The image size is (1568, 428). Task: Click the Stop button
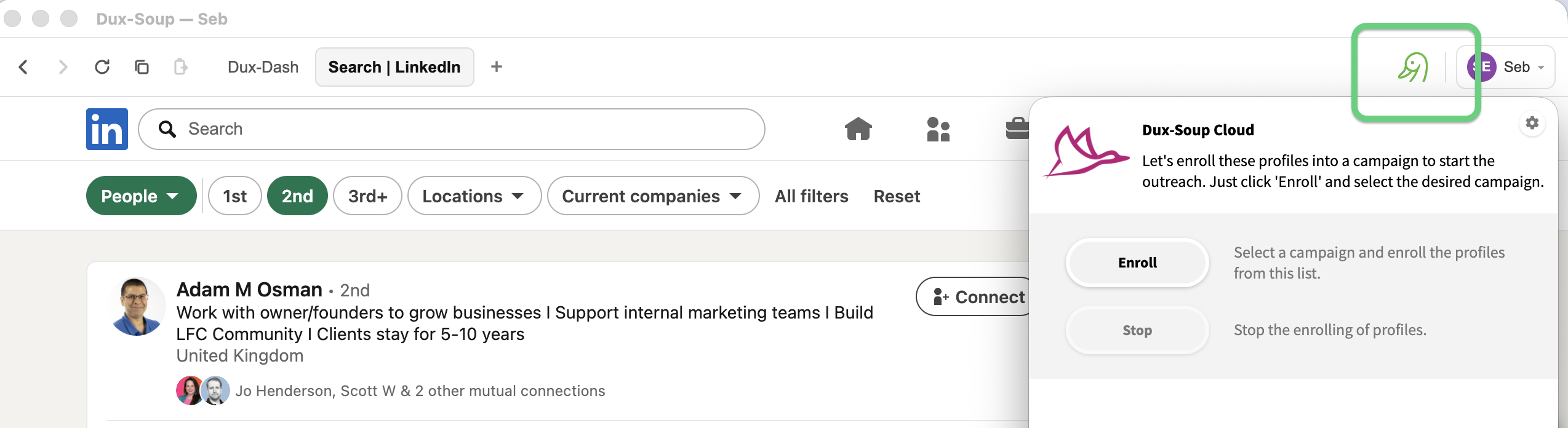click(x=1137, y=330)
